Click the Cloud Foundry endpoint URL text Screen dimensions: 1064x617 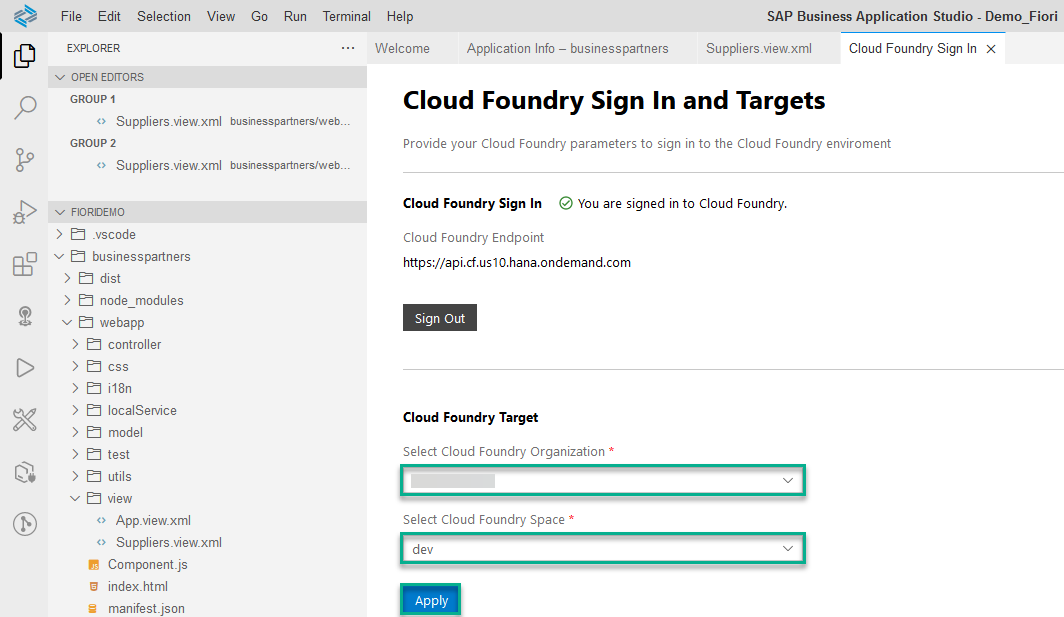(517, 263)
